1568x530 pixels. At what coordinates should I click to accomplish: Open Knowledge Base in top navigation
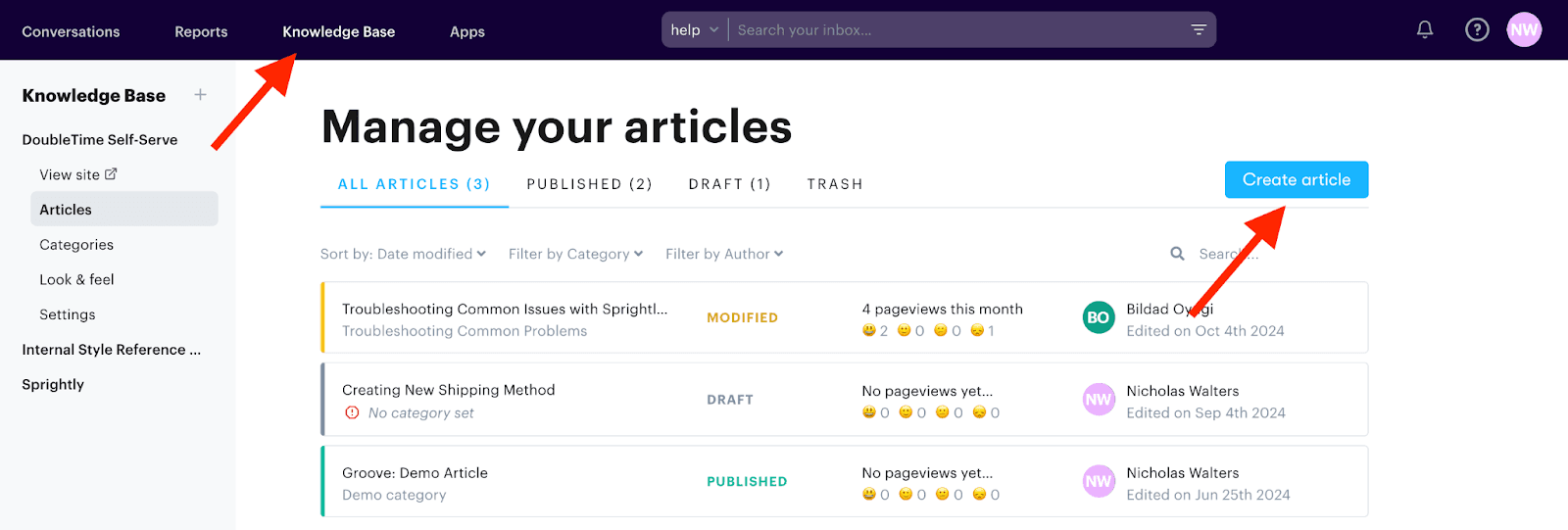click(338, 31)
